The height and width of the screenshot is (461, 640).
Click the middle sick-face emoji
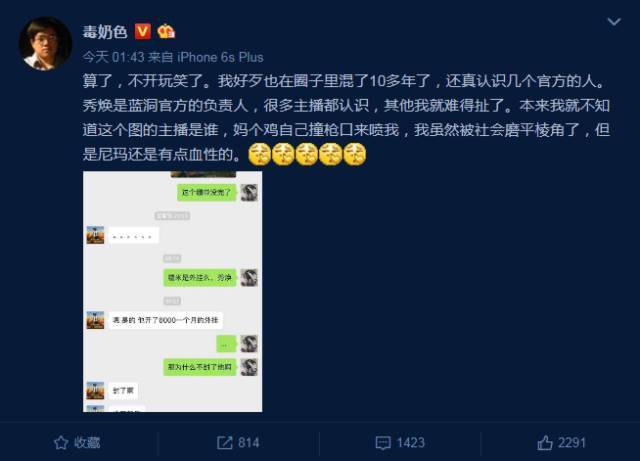pyautogui.click(x=307, y=154)
